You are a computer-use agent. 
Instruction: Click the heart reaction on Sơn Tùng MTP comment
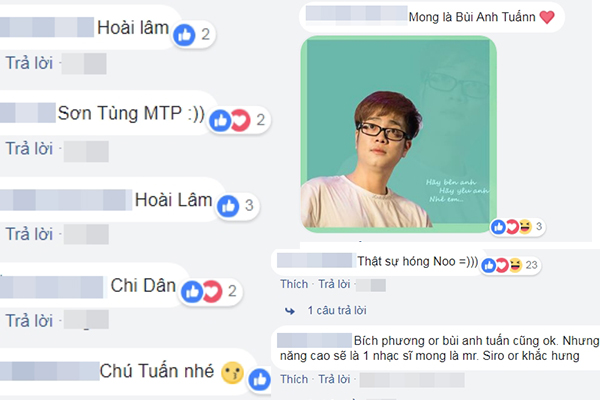pyautogui.click(x=241, y=121)
